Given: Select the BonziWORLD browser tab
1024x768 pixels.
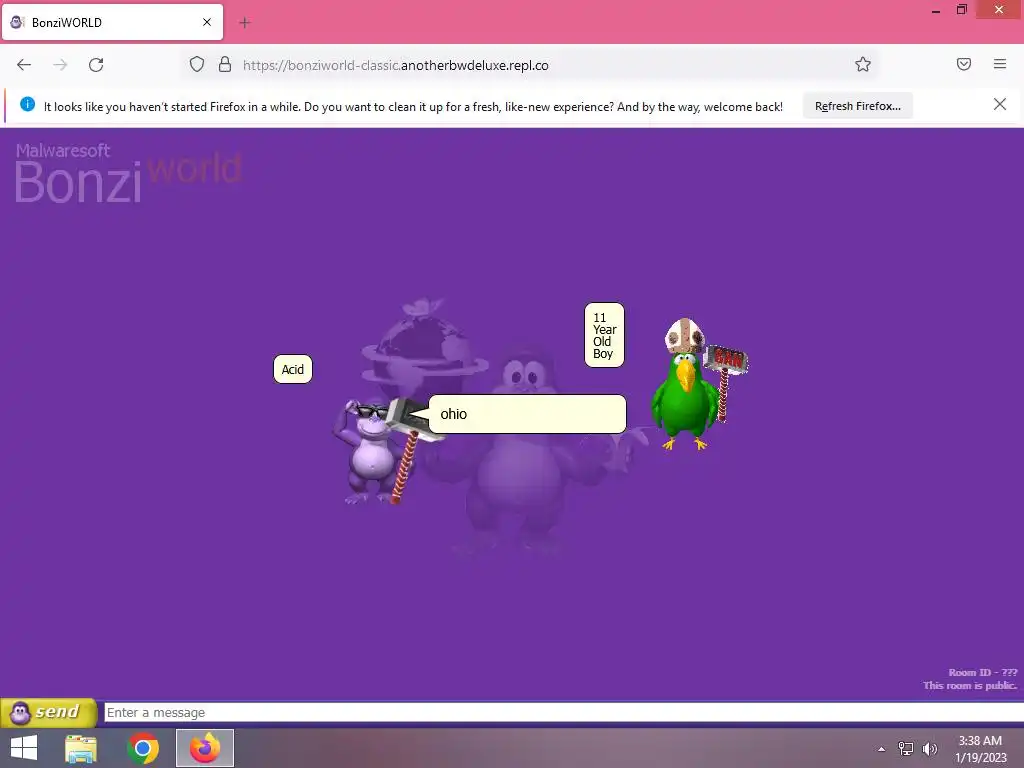Looking at the screenshot, I should click(x=112, y=22).
